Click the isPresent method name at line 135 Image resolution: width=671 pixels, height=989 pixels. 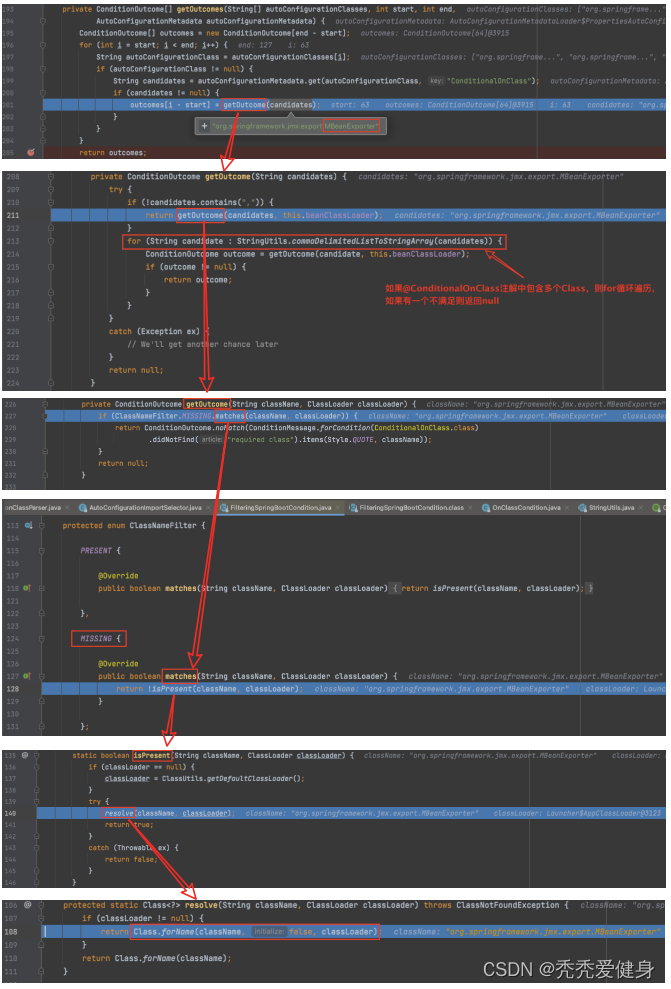coord(152,755)
